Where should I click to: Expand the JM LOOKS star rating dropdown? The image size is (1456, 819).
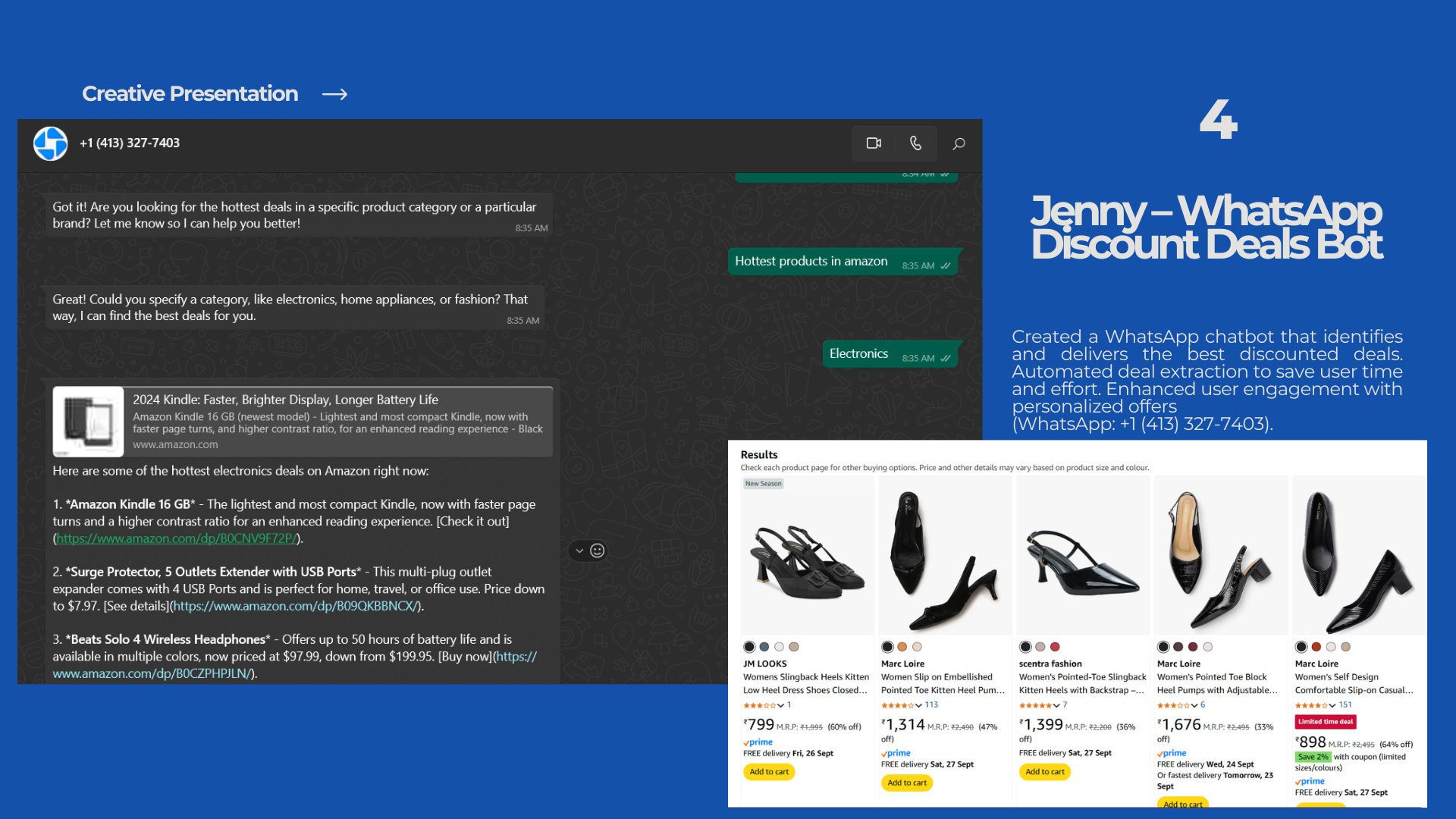pos(780,705)
